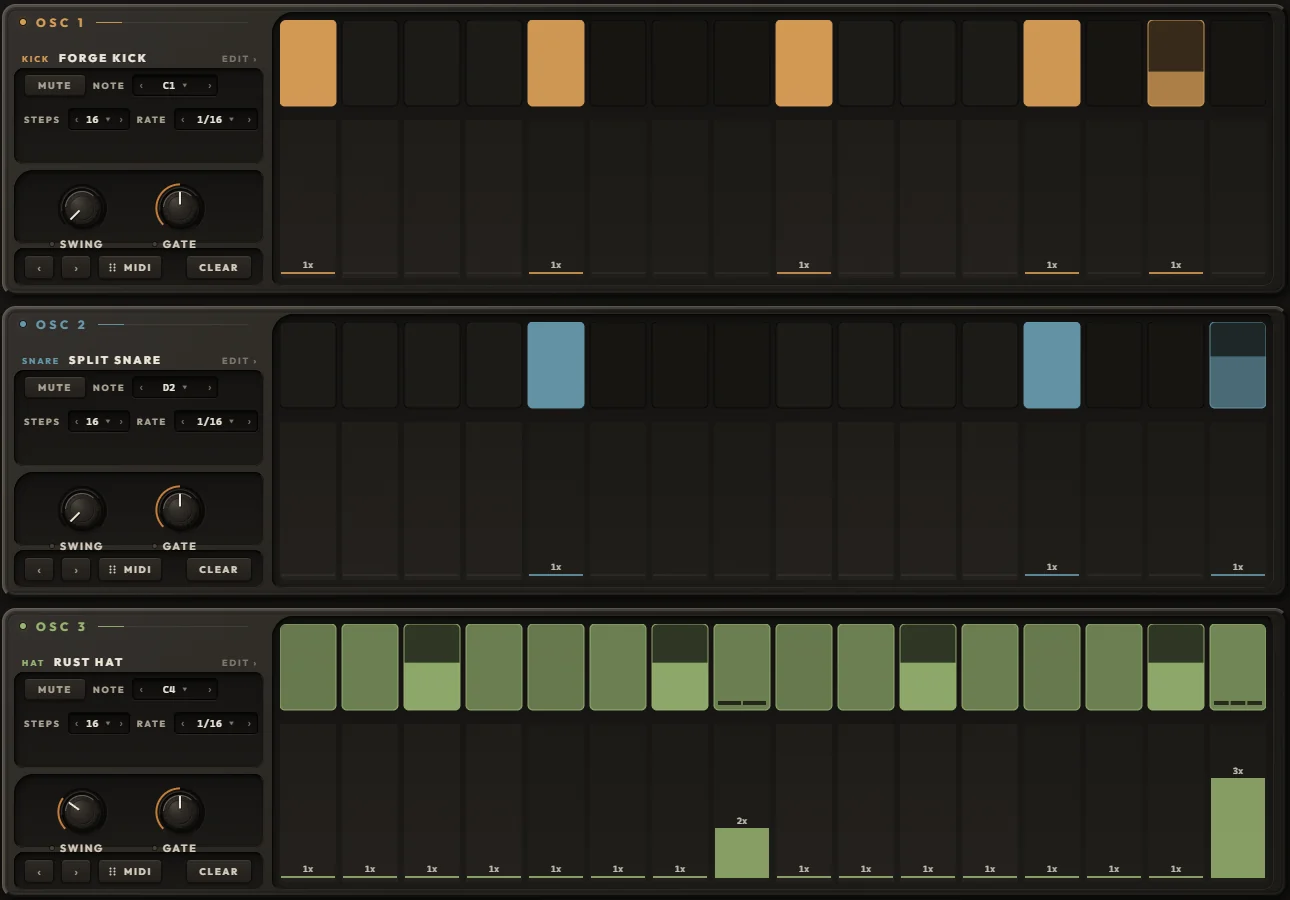Shift the OSC 1 pattern left

39,267
